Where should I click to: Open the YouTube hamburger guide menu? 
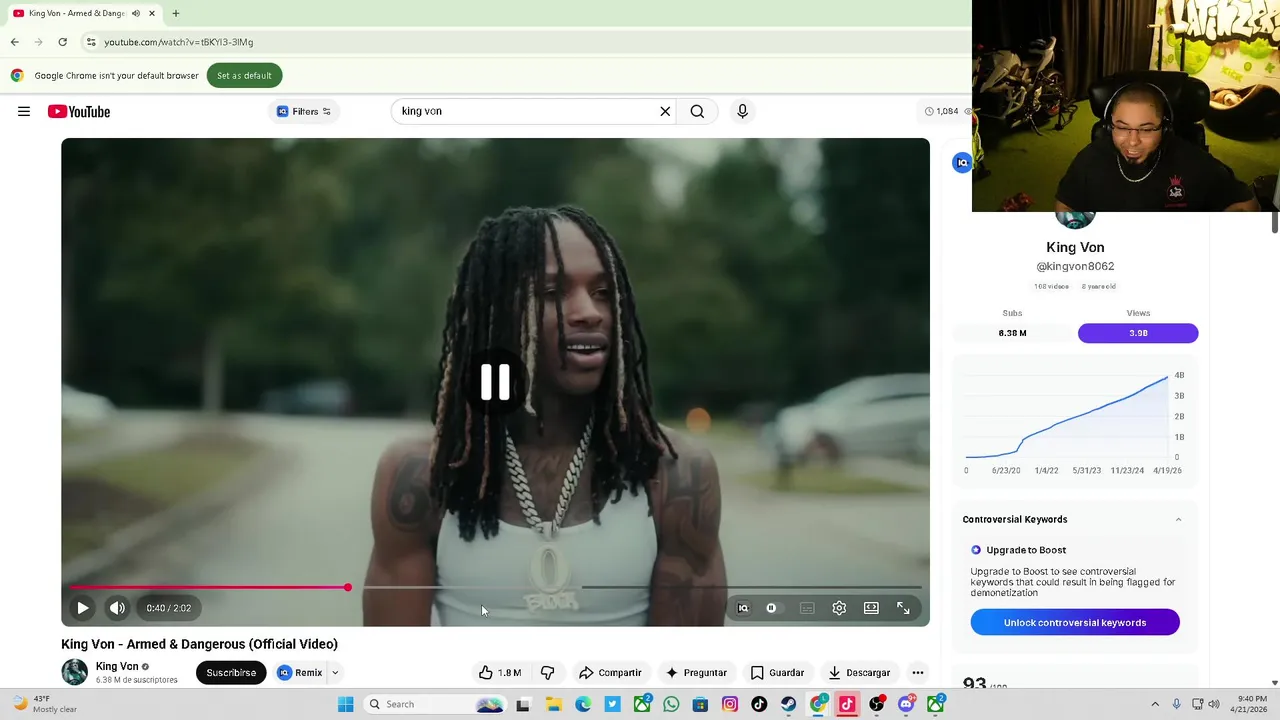(24, 111)
